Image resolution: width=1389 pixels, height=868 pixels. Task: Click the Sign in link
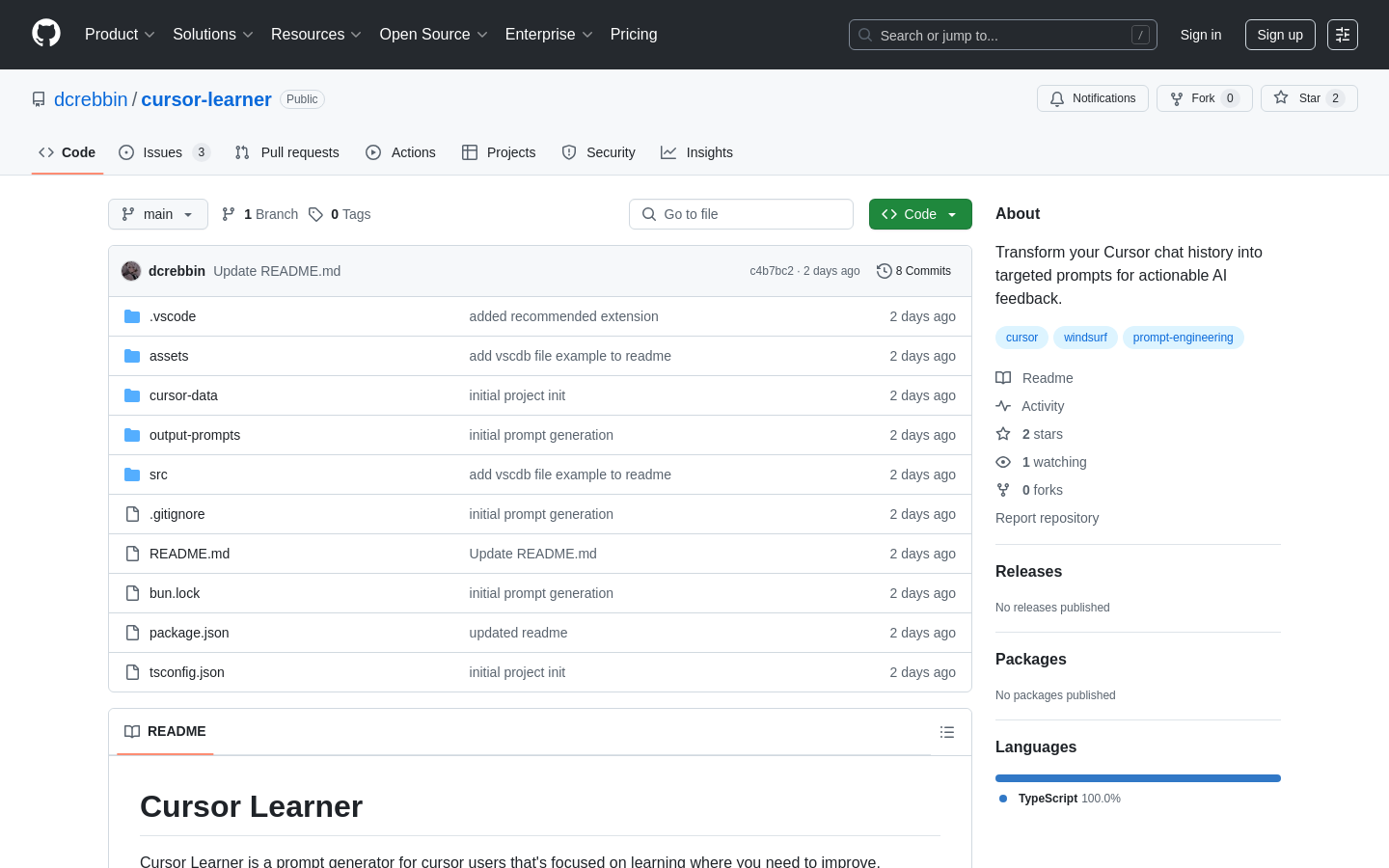tap(1201, 35)
